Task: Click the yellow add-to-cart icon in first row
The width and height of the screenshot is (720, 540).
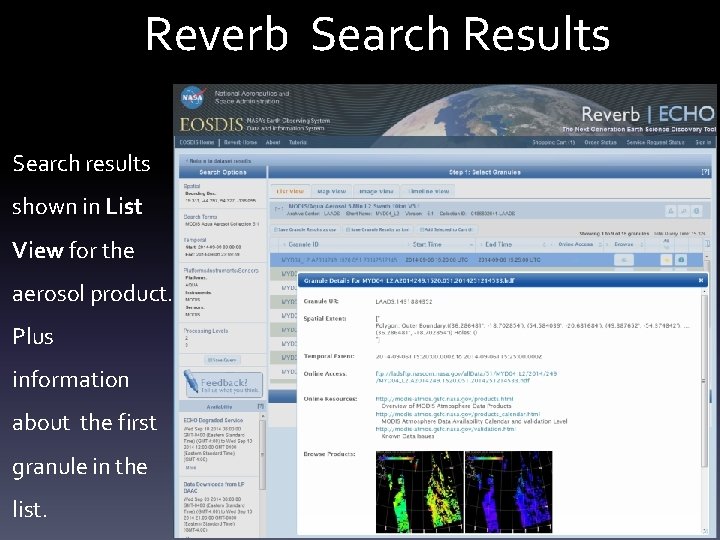Action: [x=666, y=260]
